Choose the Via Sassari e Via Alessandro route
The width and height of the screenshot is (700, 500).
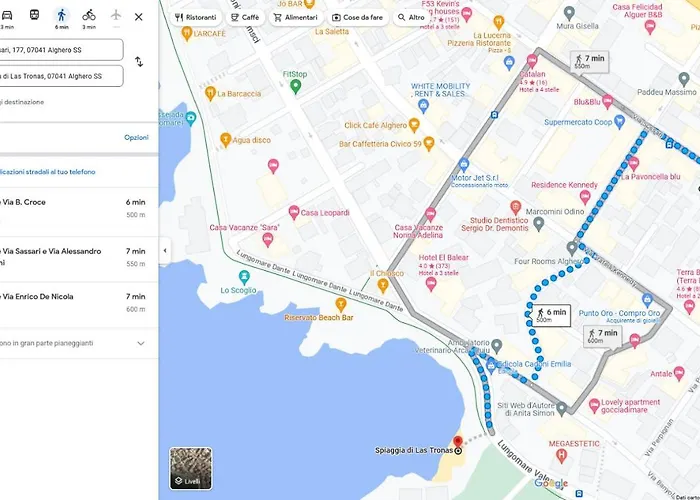pos(79,259)
